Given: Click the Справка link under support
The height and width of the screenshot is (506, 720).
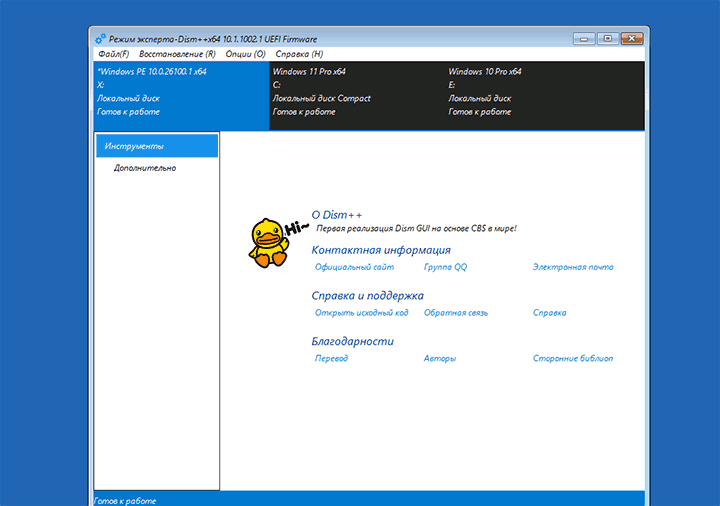Looking at the screenshot, I should [549, 313].
